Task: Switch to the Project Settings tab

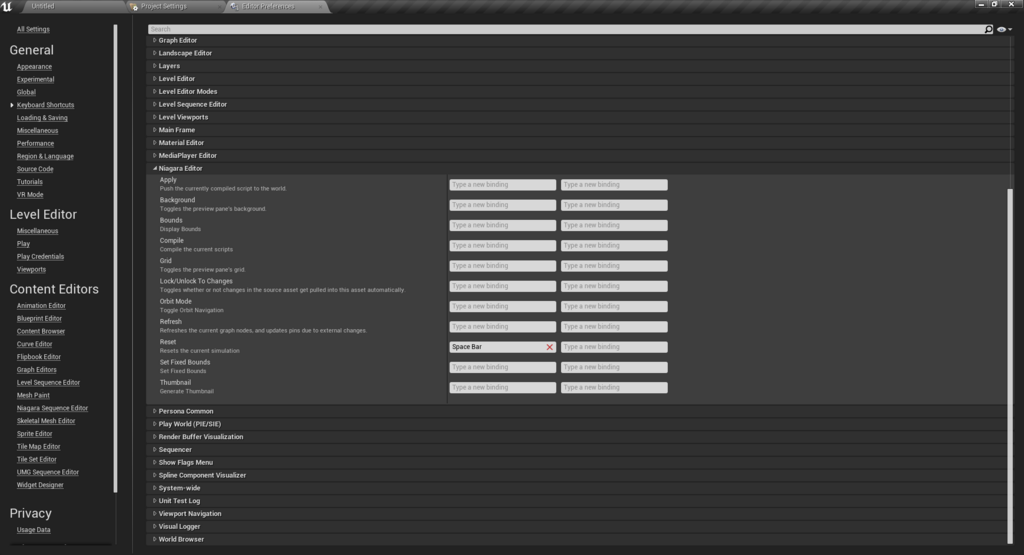Action: coord(163,7)
